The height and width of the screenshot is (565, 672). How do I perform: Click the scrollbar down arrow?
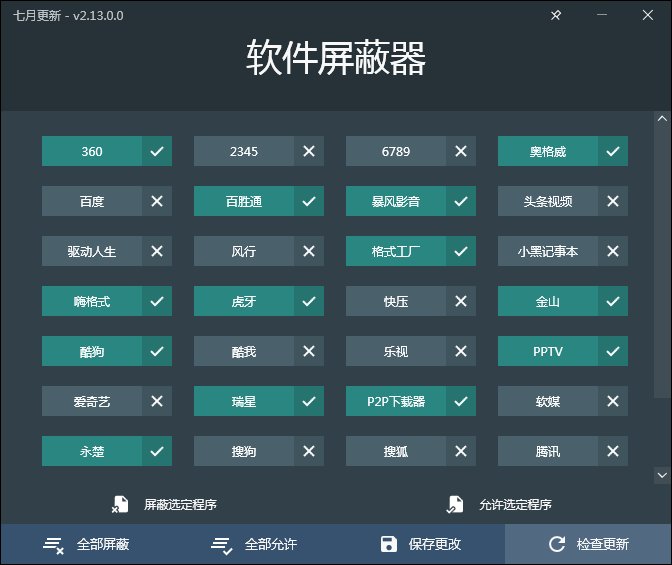(662, 475)
